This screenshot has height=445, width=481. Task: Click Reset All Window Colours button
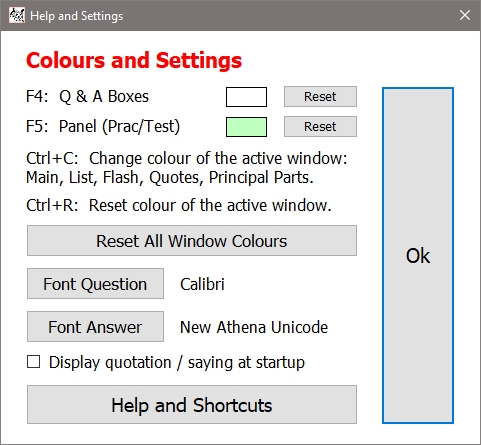(x=192, y=241)
